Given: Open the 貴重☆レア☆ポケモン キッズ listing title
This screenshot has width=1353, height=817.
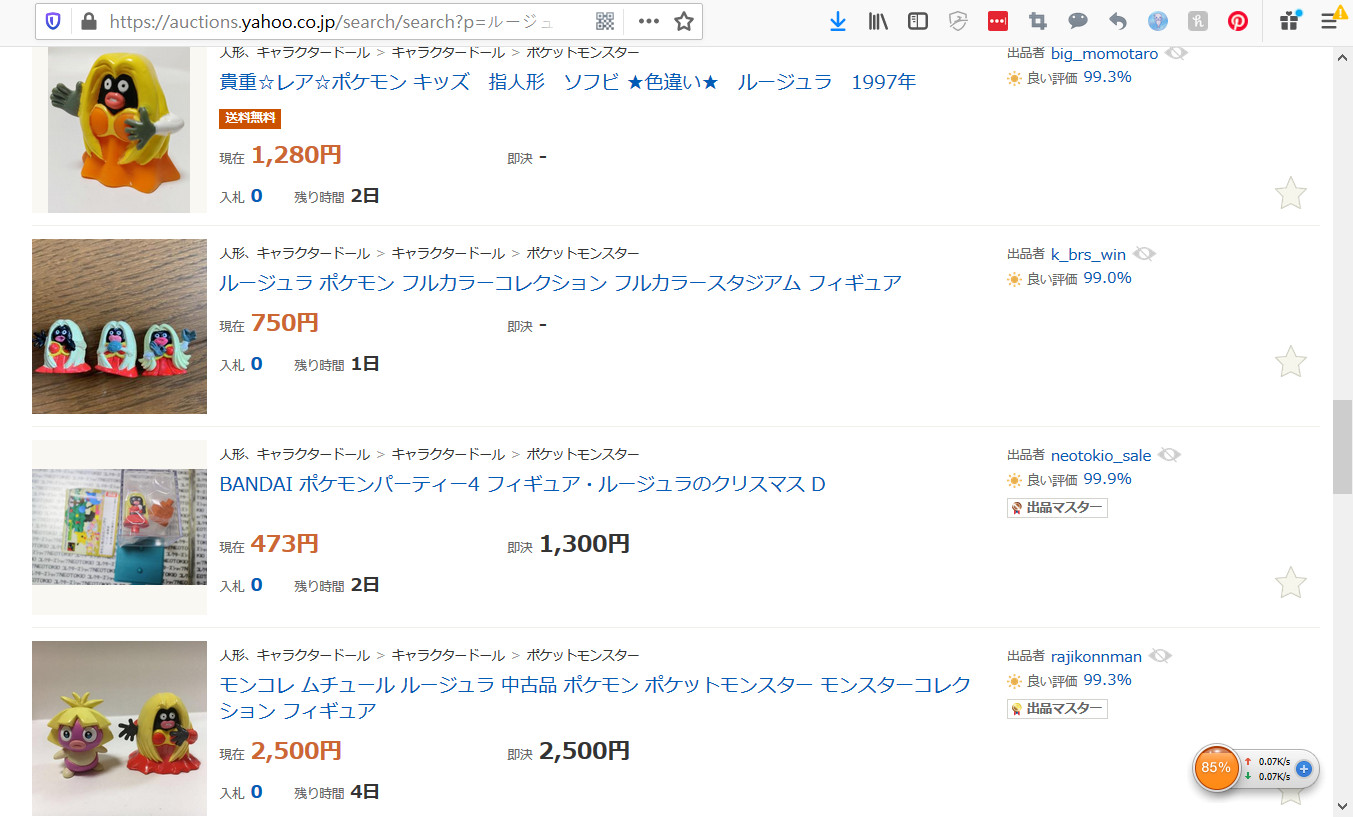Looking at the screenshot, I should point(567,82).
